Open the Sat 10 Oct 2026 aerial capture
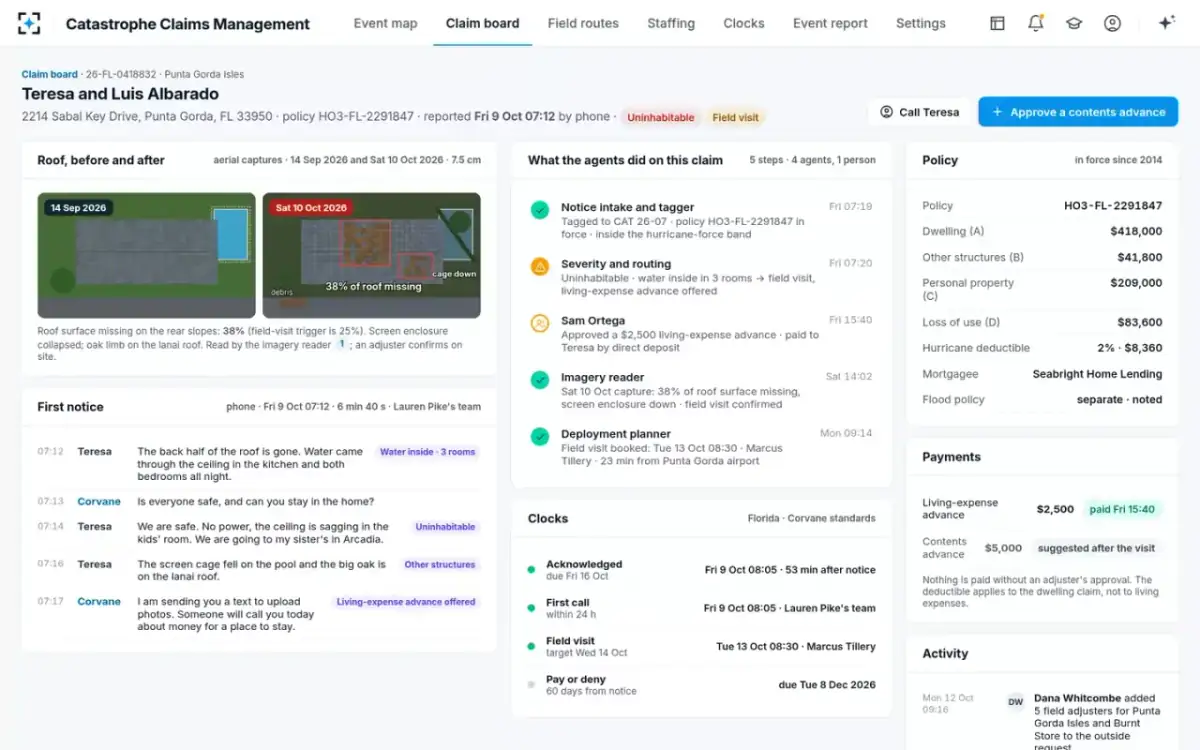This screenshot has height=750, width=1200. click(372, 255)
